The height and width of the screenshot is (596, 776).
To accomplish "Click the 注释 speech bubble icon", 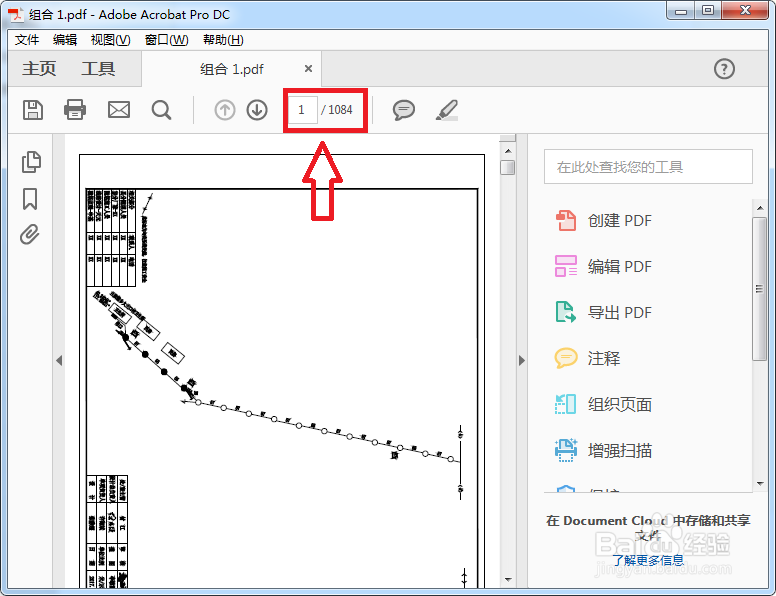I will (x=566, y=358).
